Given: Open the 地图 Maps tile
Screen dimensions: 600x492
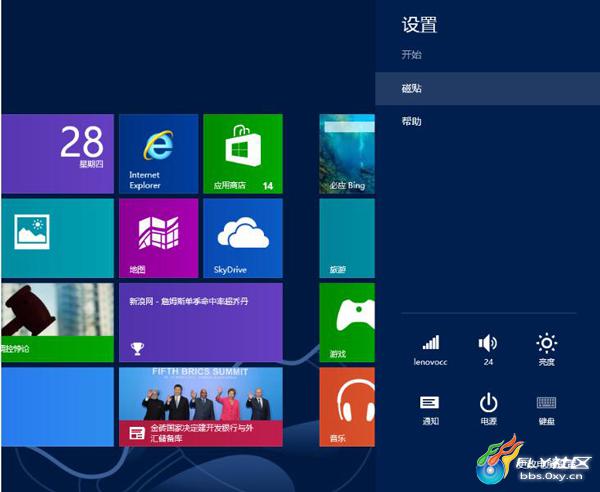Looking at the screenshot, I should (x=158, y=238).
